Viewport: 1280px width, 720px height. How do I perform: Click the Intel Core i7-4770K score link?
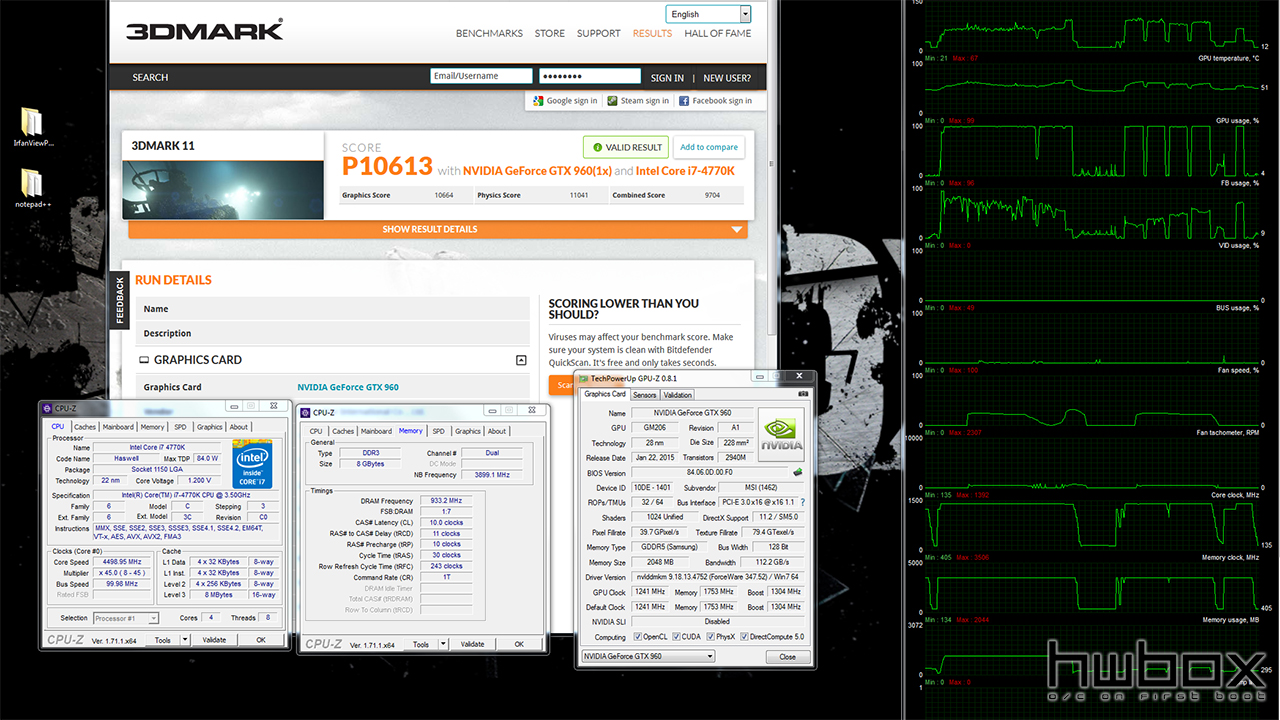coord(685,171)
